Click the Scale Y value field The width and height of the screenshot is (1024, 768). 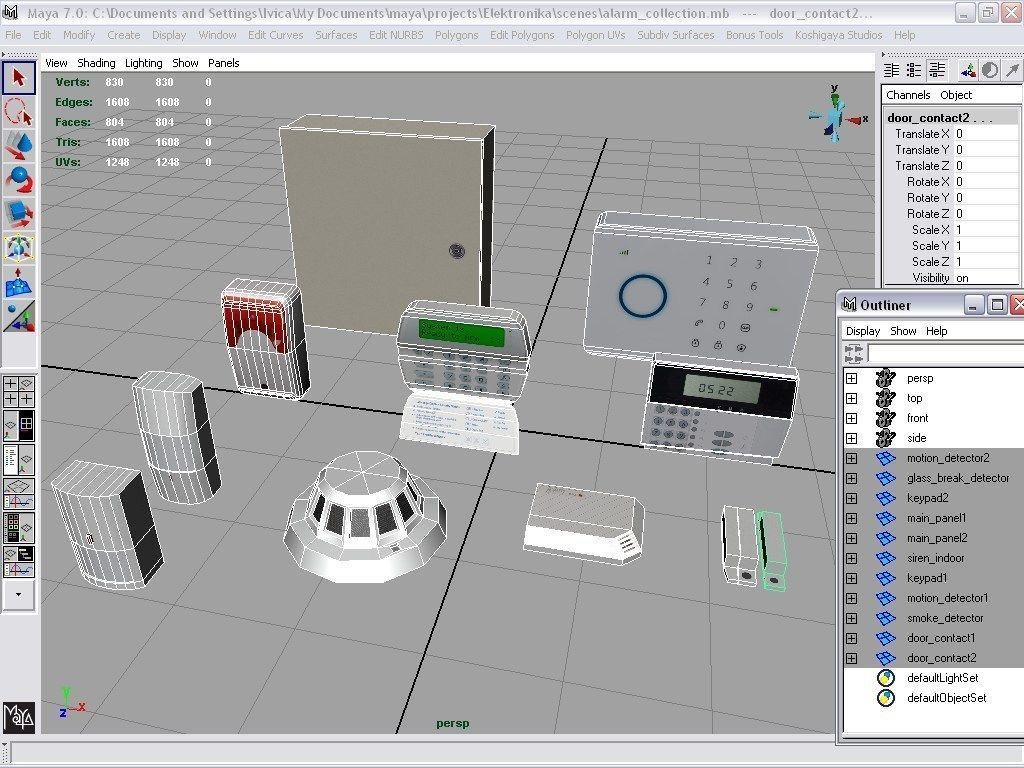point(988,246)
